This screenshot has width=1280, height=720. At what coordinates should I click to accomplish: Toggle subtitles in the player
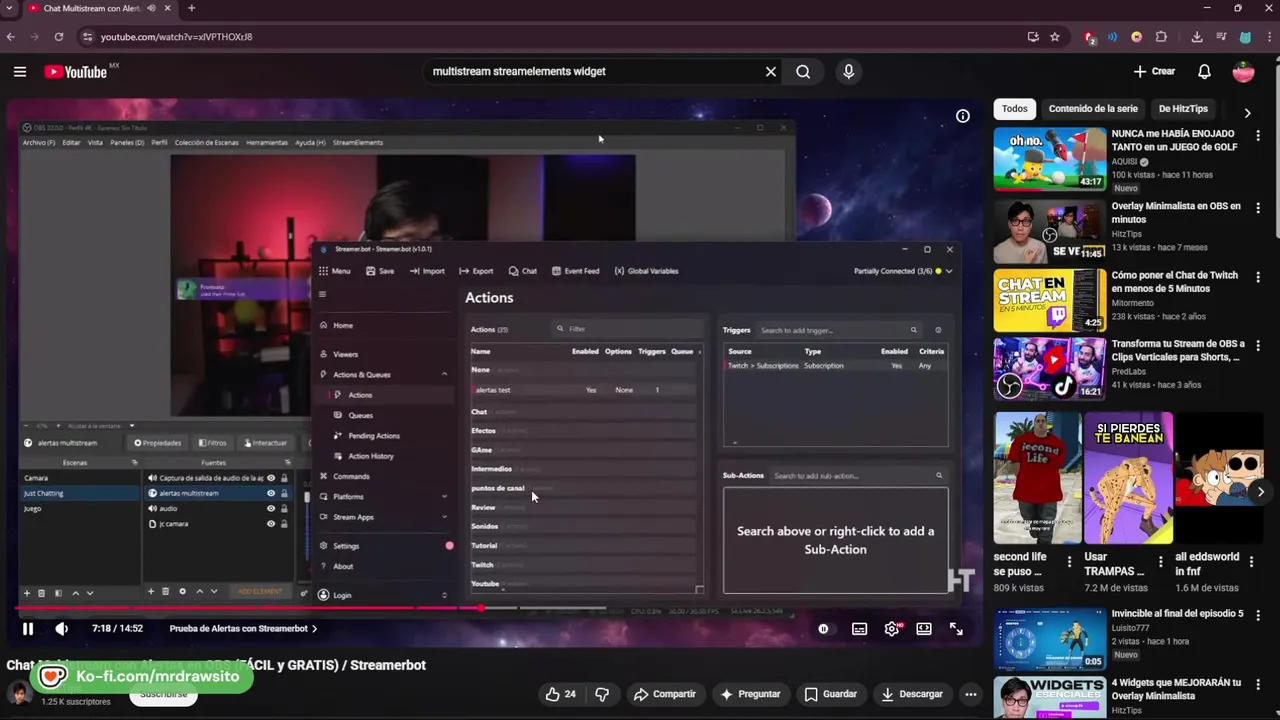point(859,629)
